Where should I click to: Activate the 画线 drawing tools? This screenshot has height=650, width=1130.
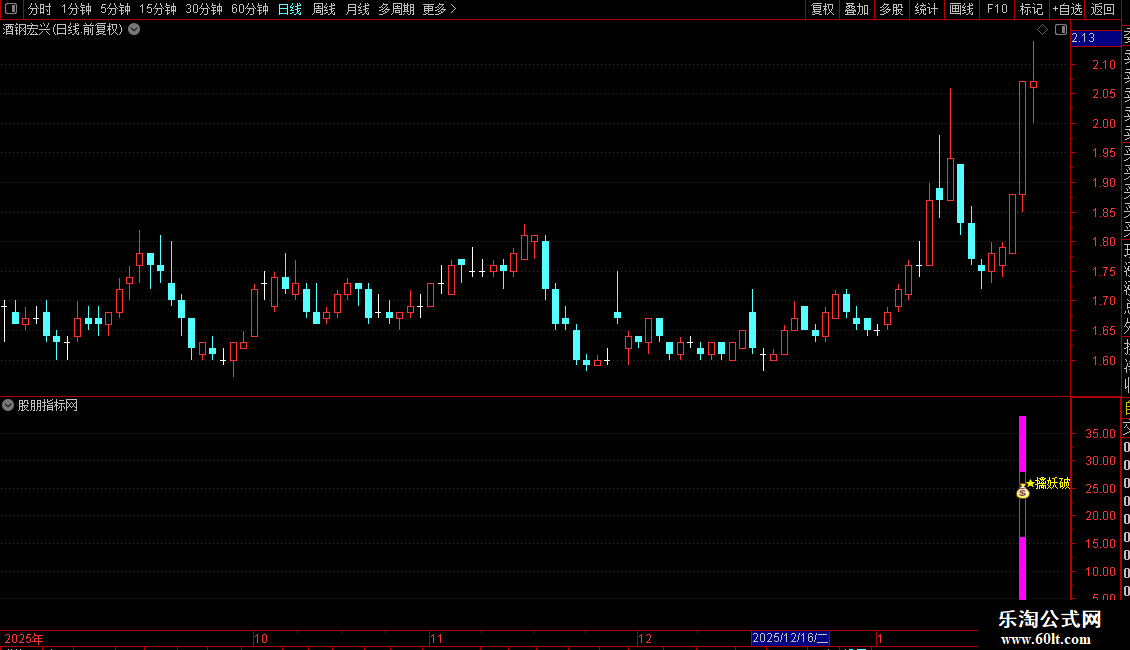pos(961,9)
